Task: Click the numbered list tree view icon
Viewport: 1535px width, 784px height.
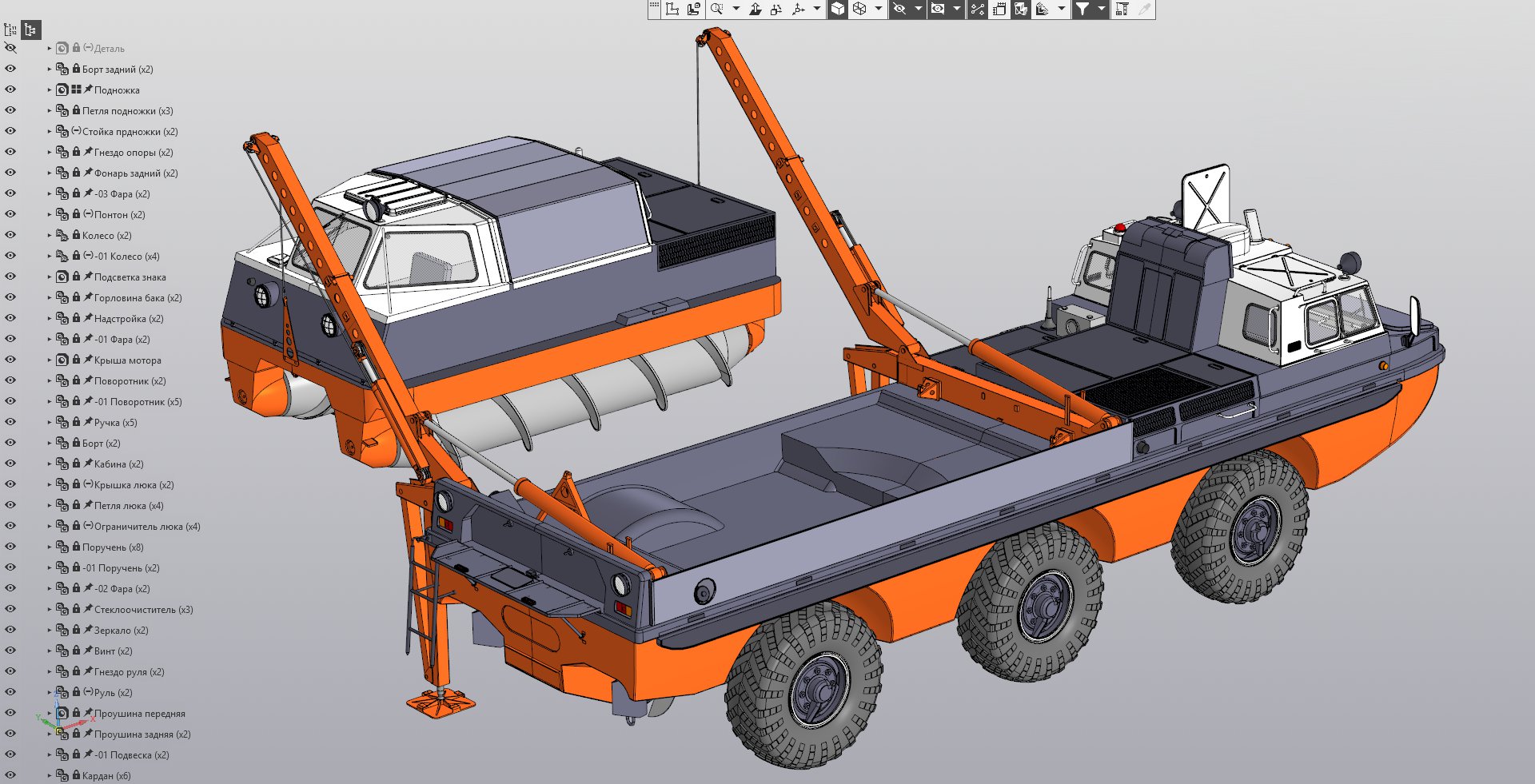Action: (x=10, y=30)
